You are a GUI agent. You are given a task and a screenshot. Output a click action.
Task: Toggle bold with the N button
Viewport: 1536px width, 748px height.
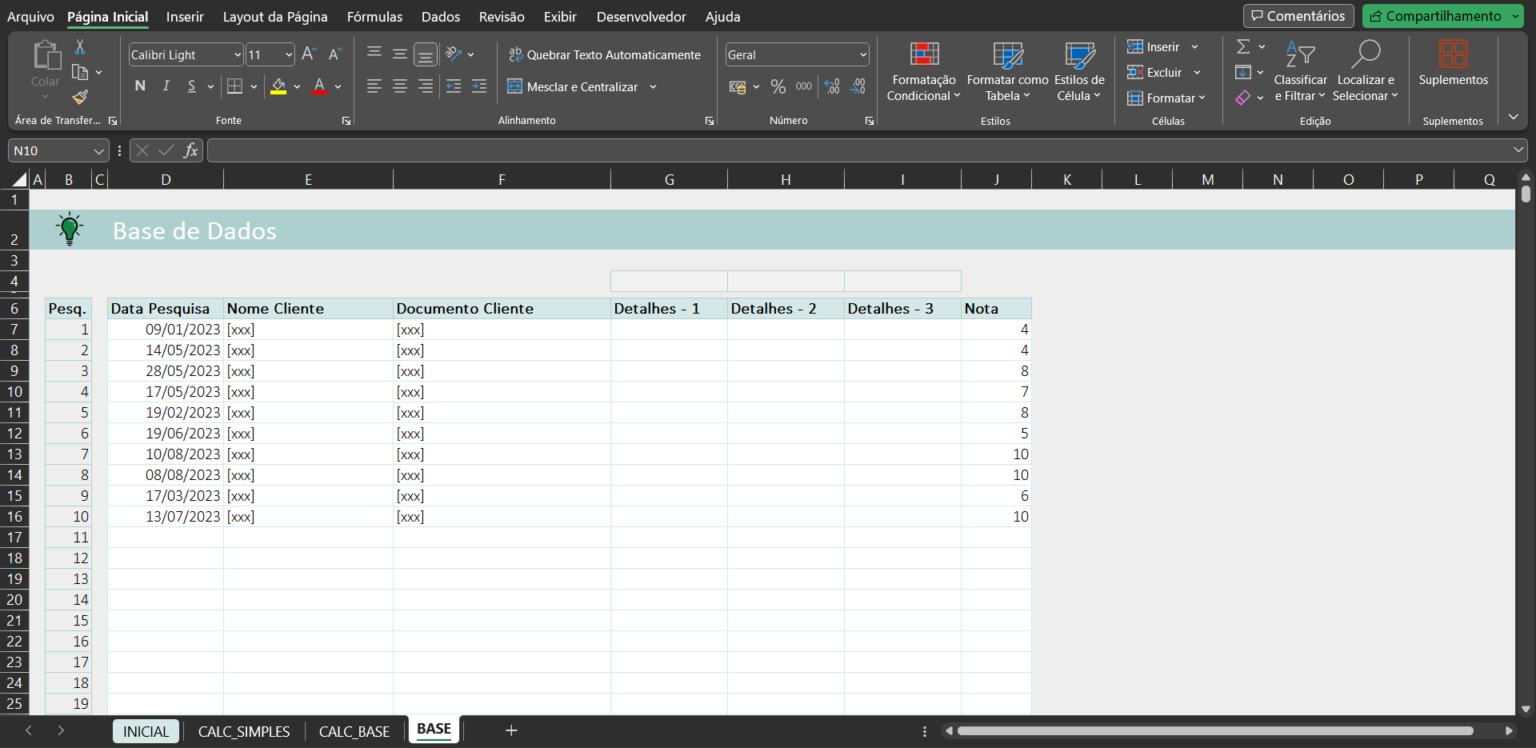pyautogui.click(x=140, y=86)
